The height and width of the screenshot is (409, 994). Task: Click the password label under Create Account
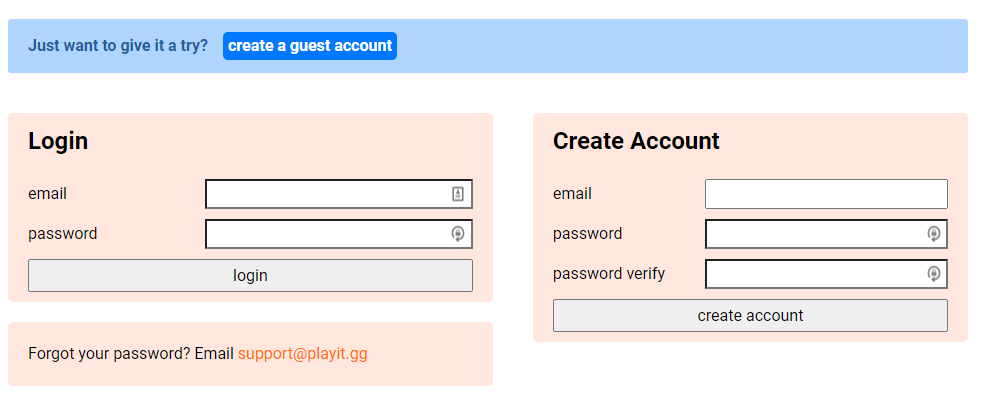coord(587,234)
